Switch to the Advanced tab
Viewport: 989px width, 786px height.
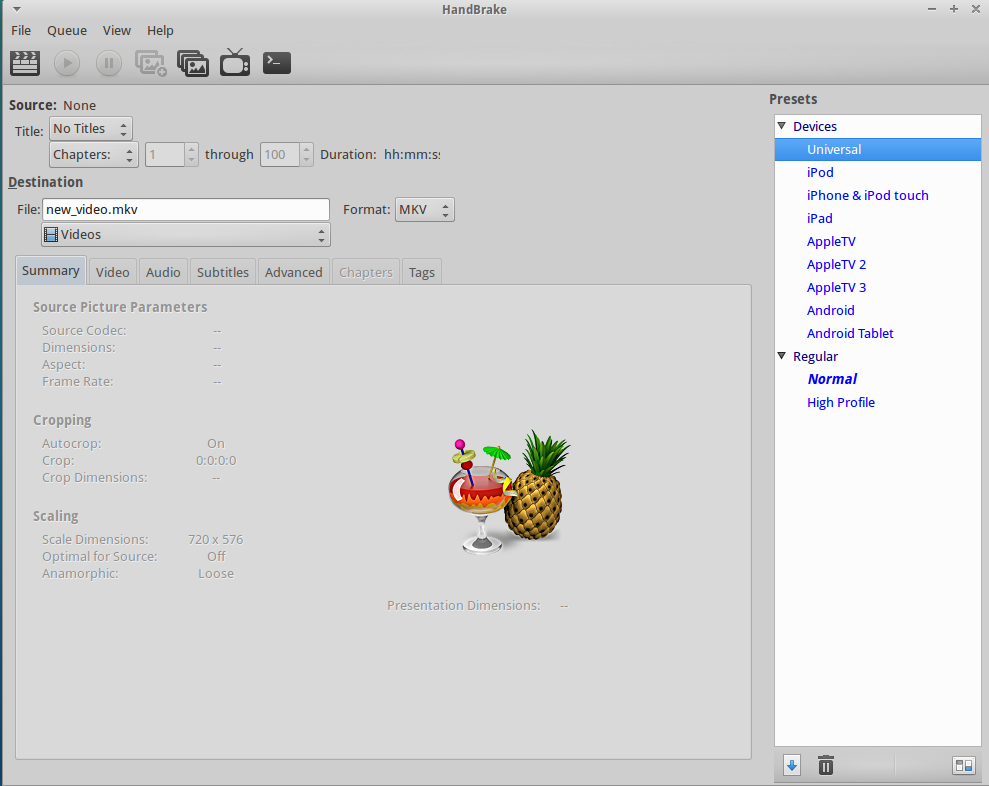(x=293, y=272)
